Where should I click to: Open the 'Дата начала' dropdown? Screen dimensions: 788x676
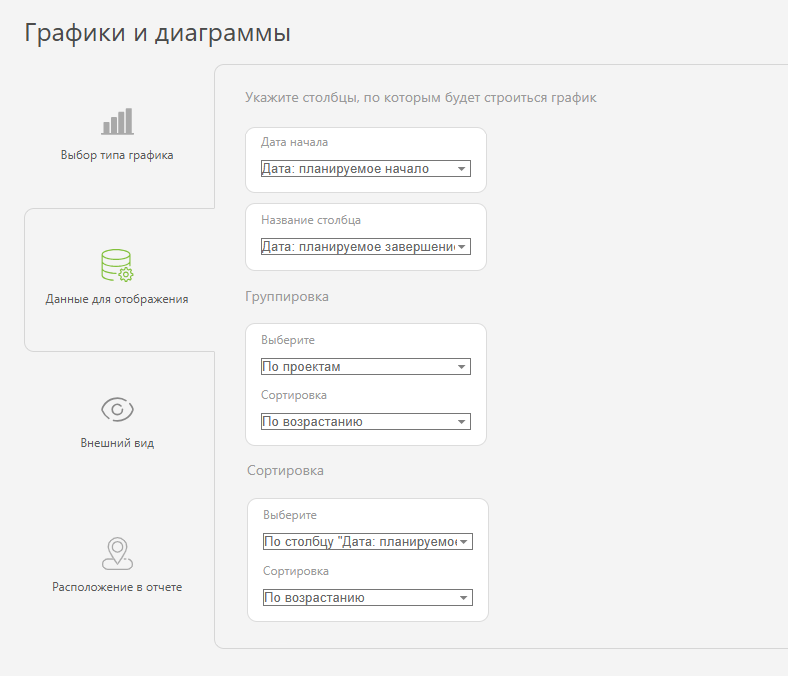tap(366, 168)
